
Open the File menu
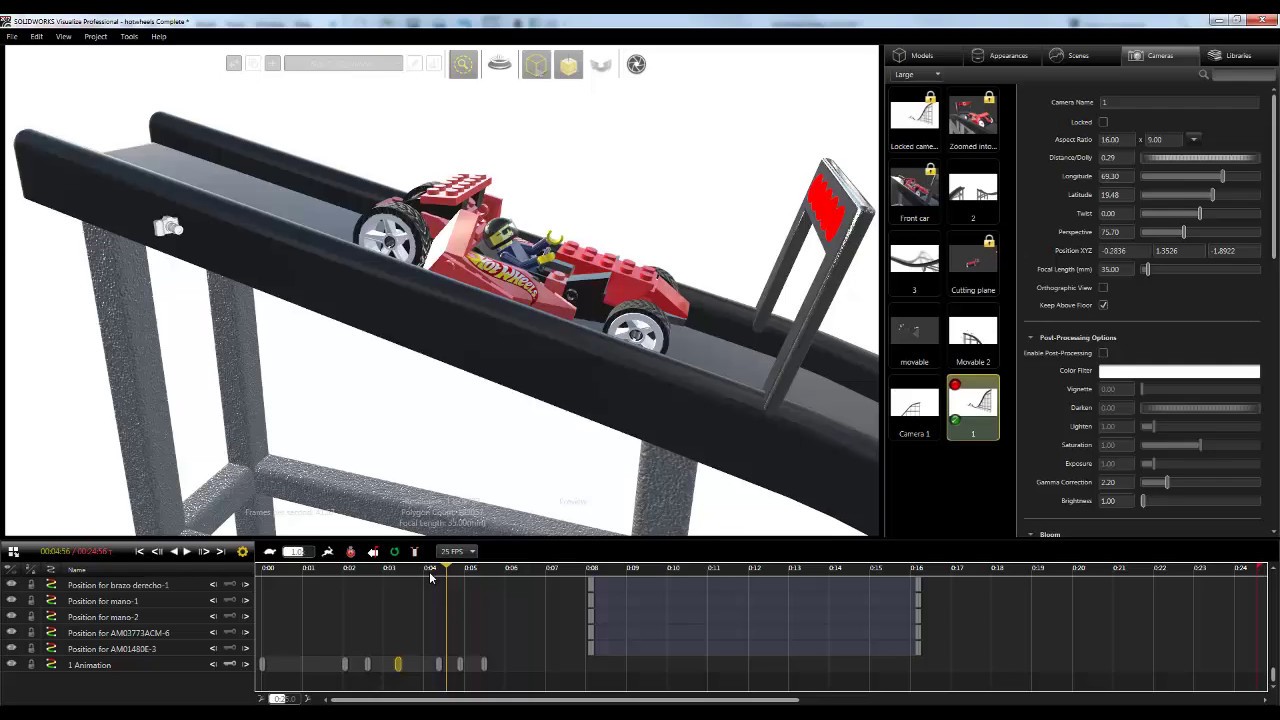(x=12, y=36)
